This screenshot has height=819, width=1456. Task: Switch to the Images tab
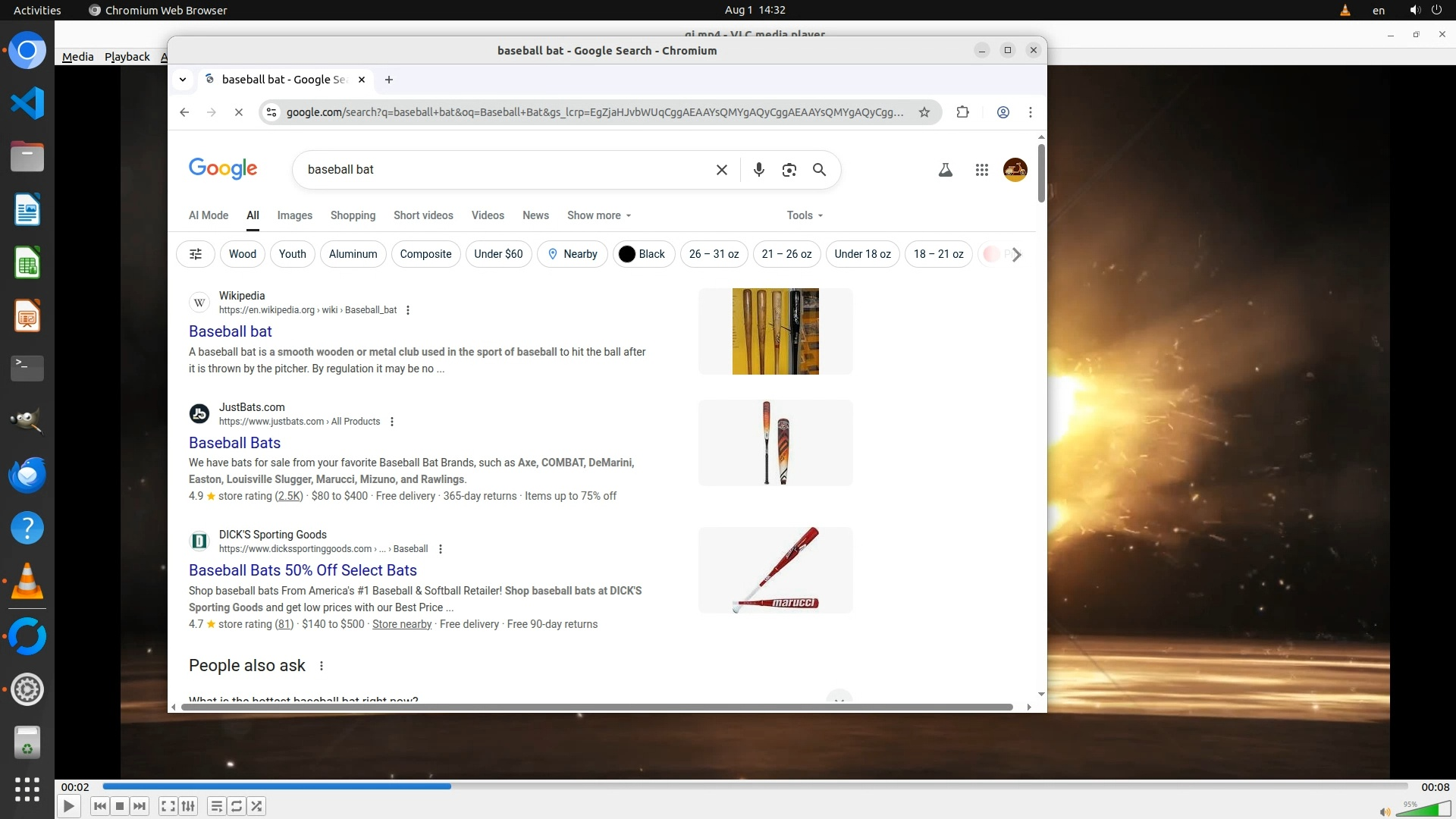(x=294, y=215)
